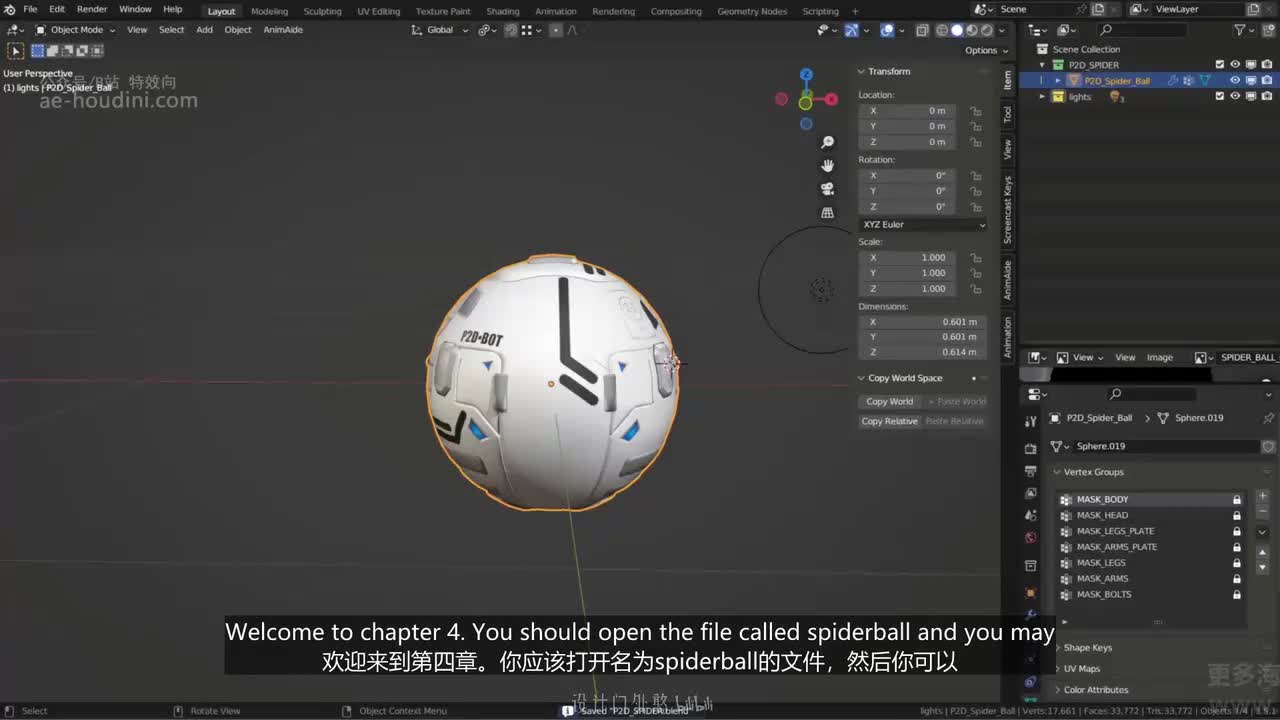Toggle lights collection exclude checkbox
Screen dimensions: 1280x720
(x=1219, y=97)
